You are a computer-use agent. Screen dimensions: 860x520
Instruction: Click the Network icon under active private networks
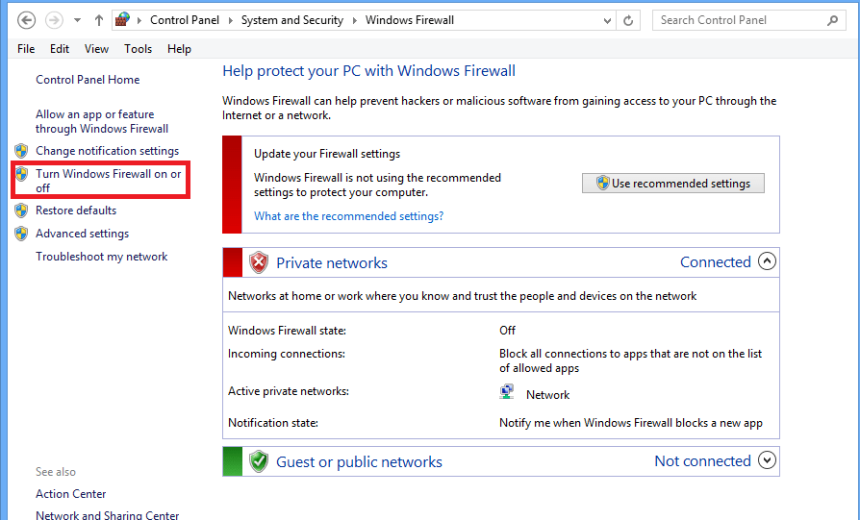click(x=507, y=393)
